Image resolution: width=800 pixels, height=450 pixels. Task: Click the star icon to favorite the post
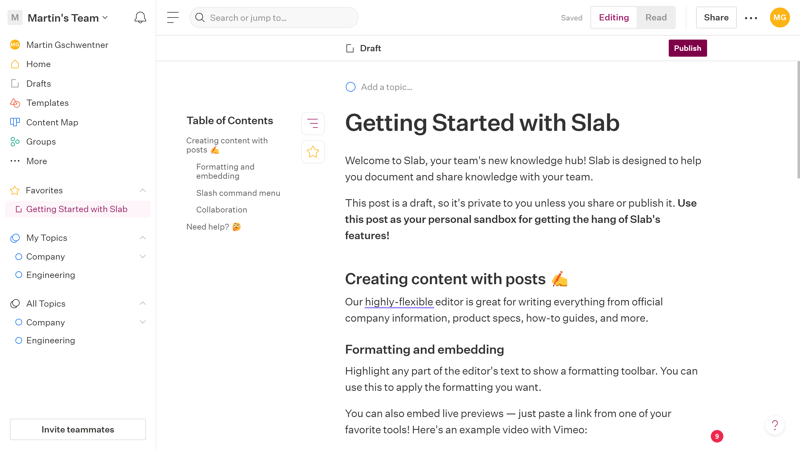click(x=313, y=152)
